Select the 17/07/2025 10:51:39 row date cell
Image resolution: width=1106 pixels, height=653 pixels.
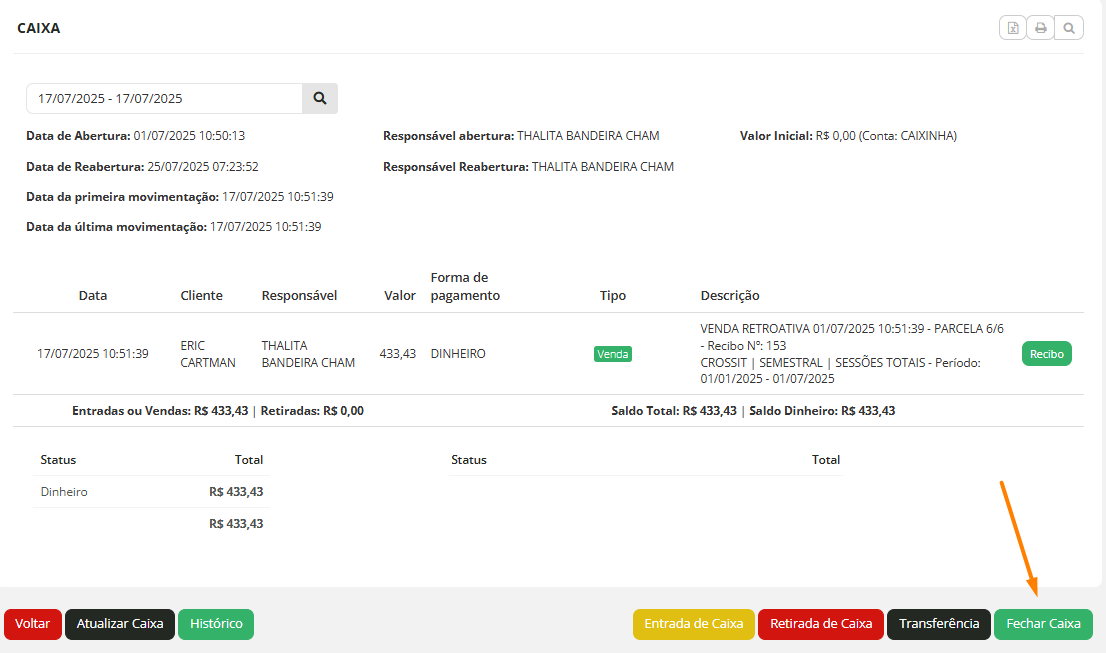pos(93,354)
